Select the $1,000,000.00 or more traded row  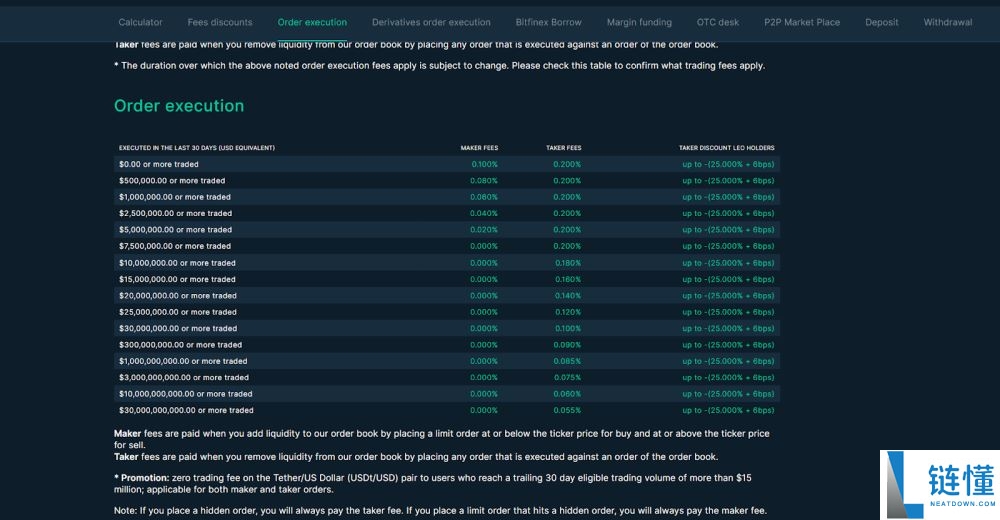point(446,197)
